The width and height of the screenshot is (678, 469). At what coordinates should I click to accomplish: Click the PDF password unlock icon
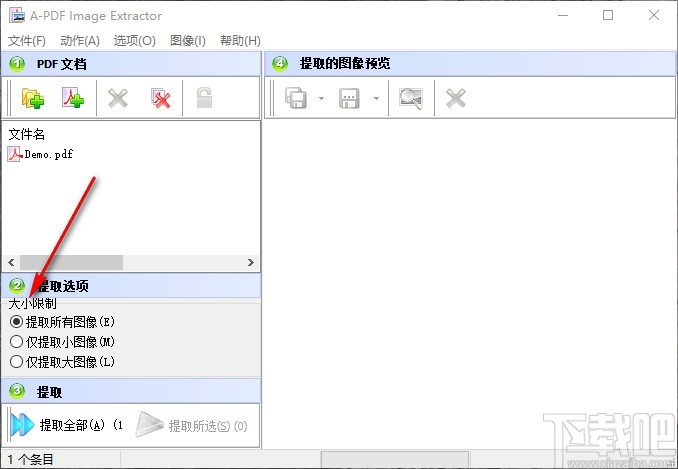click(x=204, y=98)
